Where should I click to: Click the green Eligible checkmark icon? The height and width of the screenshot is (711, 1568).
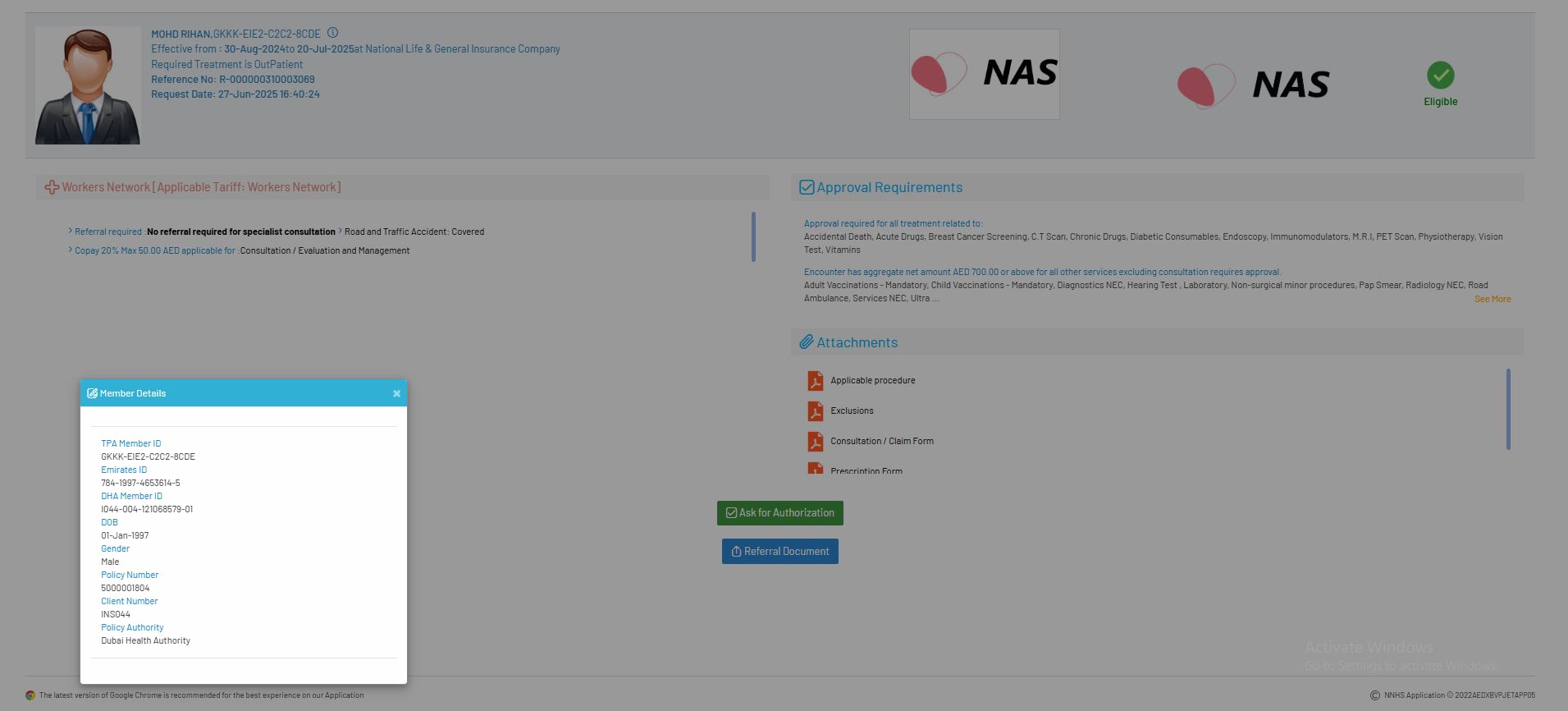click(x=1440, y=76)
